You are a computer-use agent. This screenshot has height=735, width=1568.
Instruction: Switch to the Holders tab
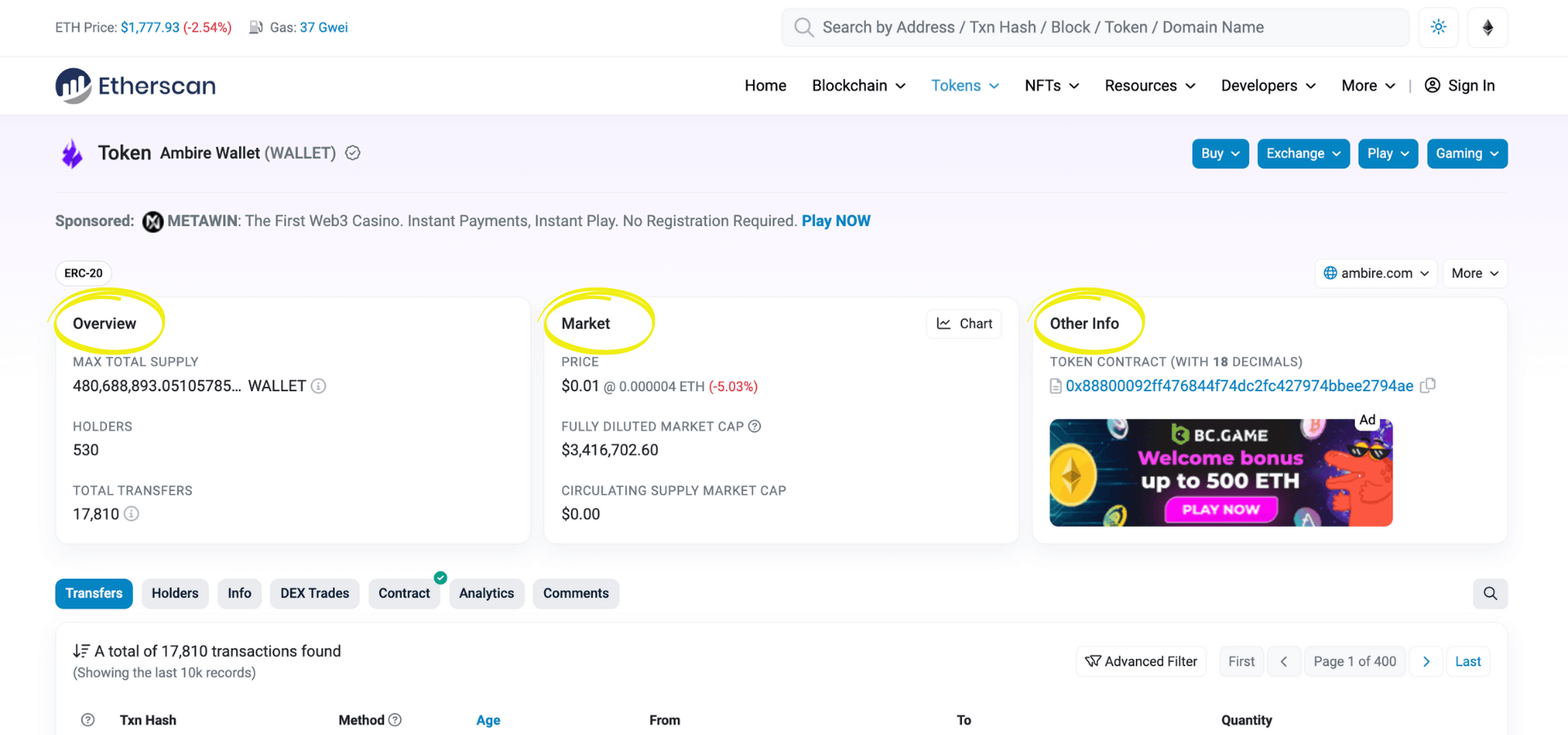[x=174, y=594]
